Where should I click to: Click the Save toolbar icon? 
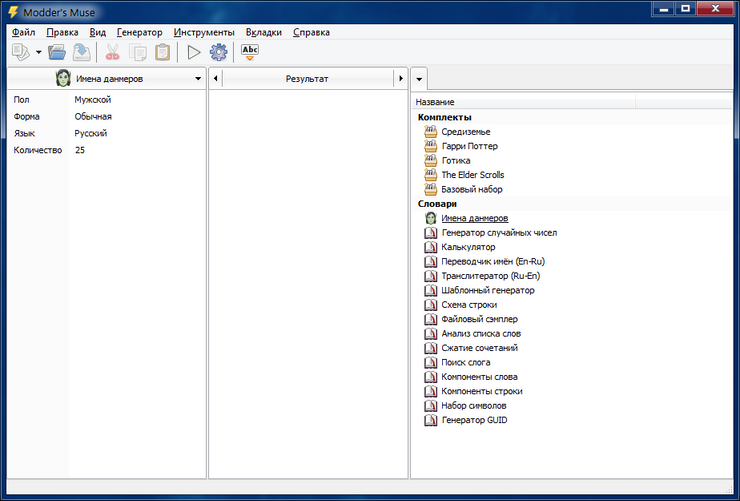click(x=81, y=52)
